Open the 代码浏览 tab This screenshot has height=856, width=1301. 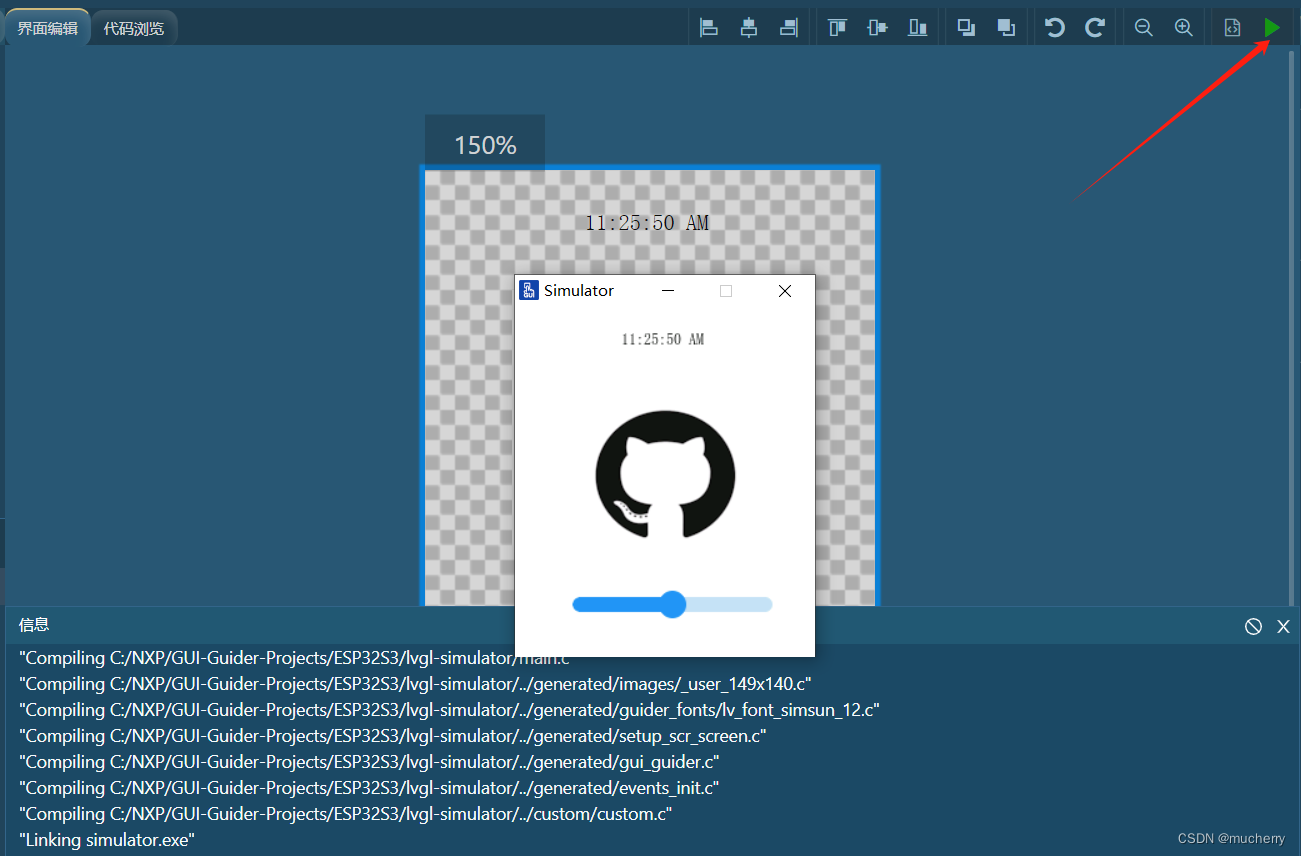(134, 28)
